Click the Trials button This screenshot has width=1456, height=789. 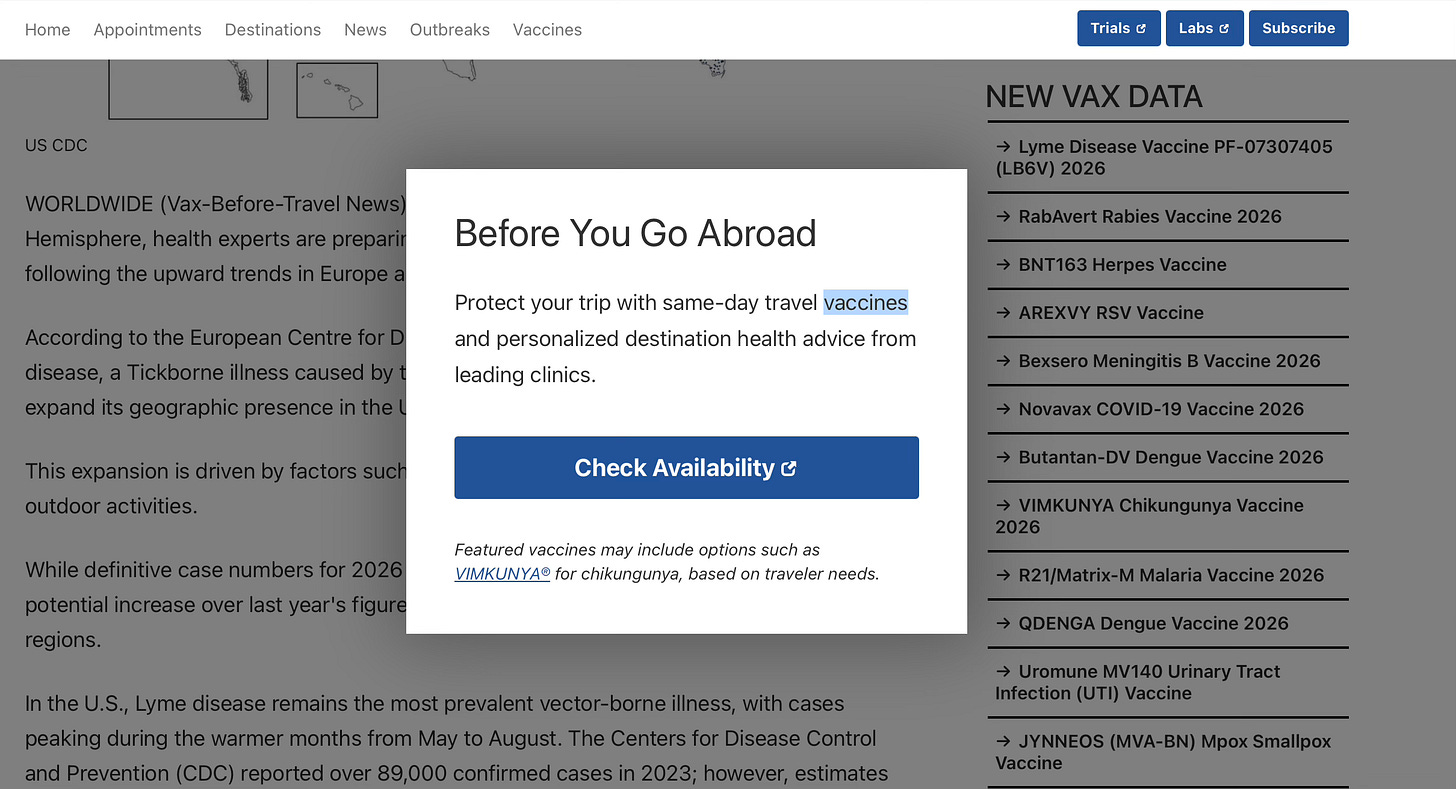[x=1119, y=28]
